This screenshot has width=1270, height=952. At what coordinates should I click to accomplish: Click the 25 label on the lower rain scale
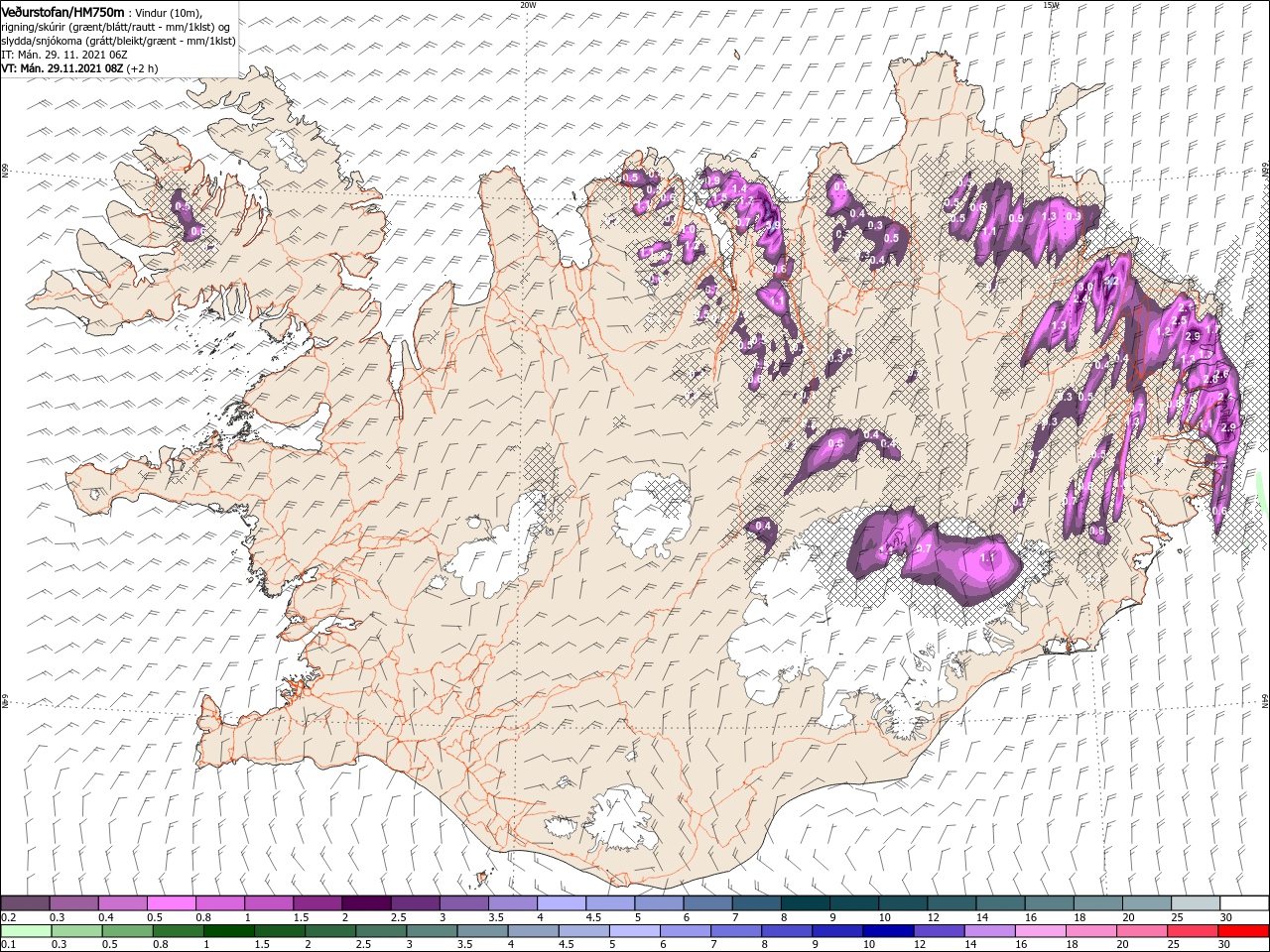(1175, 944)
